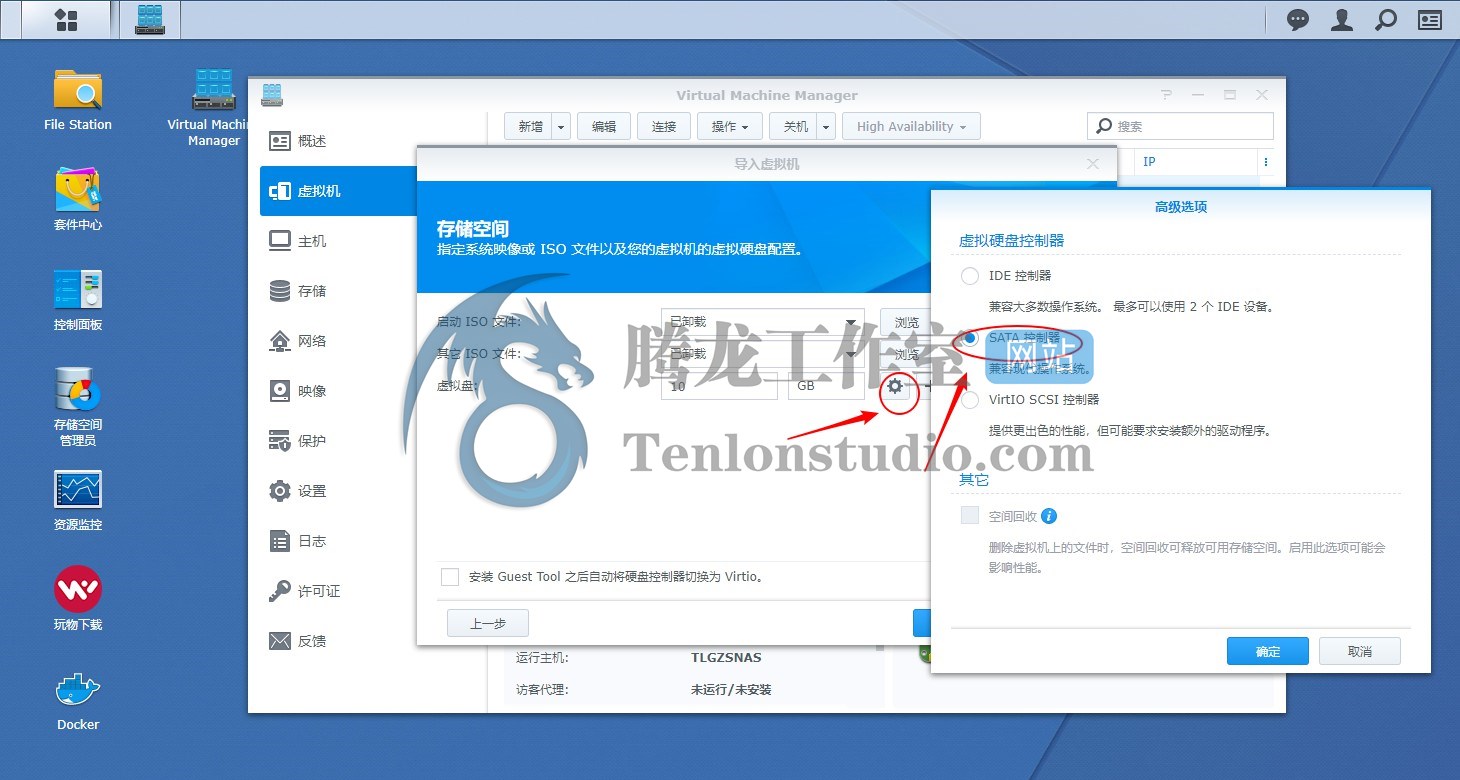
Task: Click the 搜索 search field
Action: (x=1180, y=126)
